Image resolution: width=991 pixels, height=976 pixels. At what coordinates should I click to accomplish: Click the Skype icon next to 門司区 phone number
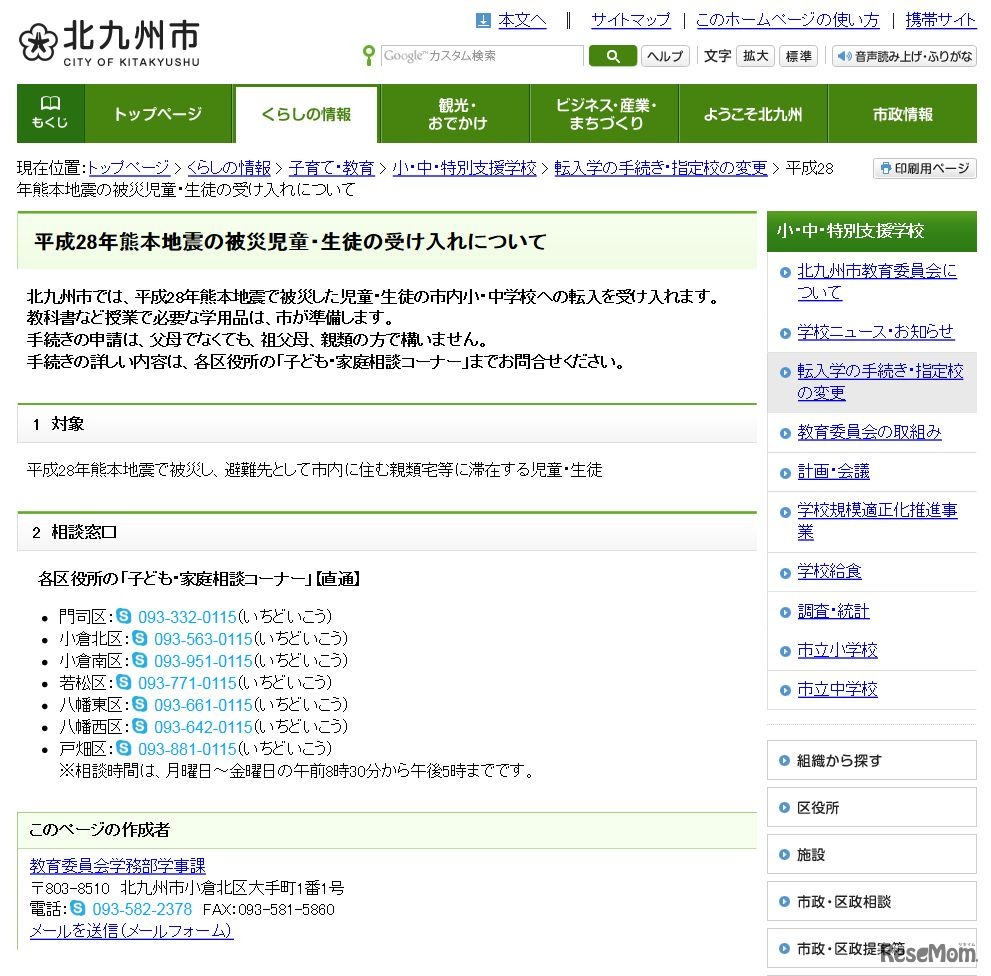(124, 616)
